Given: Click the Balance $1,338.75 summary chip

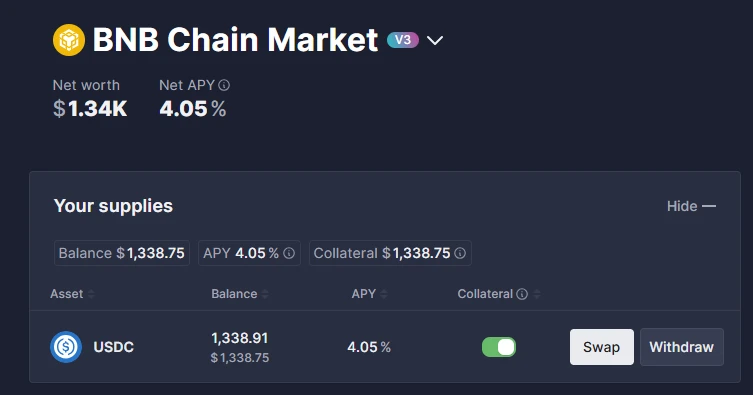Looking at the screenshot, I should point(121,253).
